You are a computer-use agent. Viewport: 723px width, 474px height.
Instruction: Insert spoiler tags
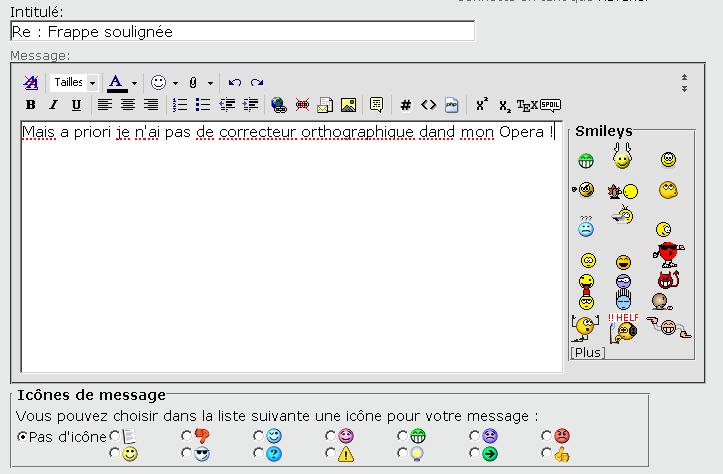pos(551,105)
